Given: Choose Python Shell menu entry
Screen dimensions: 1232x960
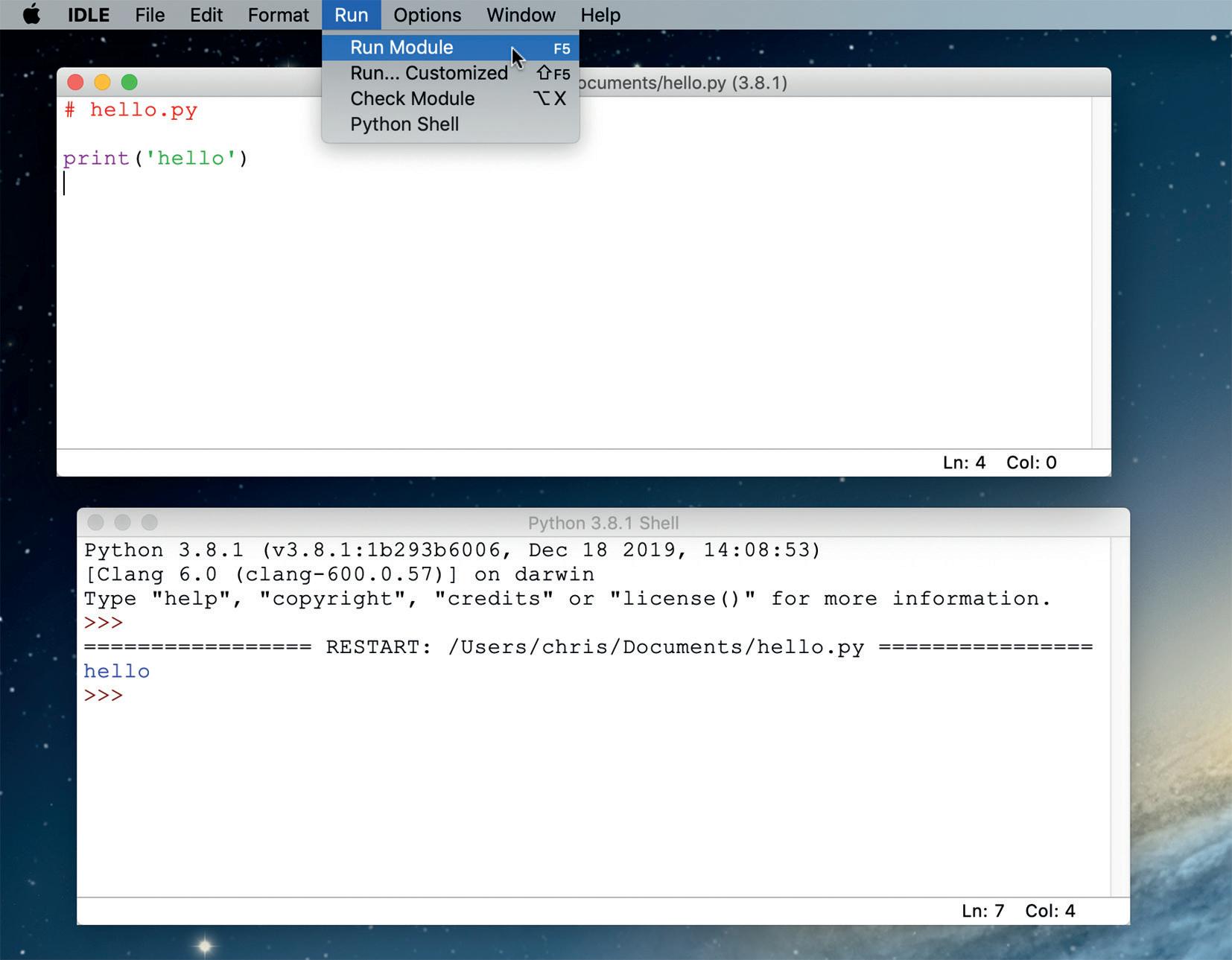Looking at the screenshot, I should [451, 124].
